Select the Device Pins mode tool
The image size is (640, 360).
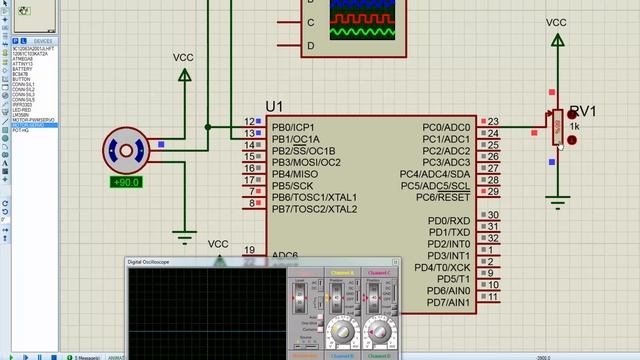click(x=5, y=70)
